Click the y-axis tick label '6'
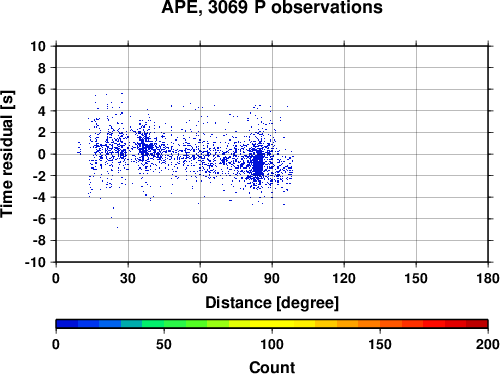The width and height of the screenshot is (500, 374). pos(42,90)
